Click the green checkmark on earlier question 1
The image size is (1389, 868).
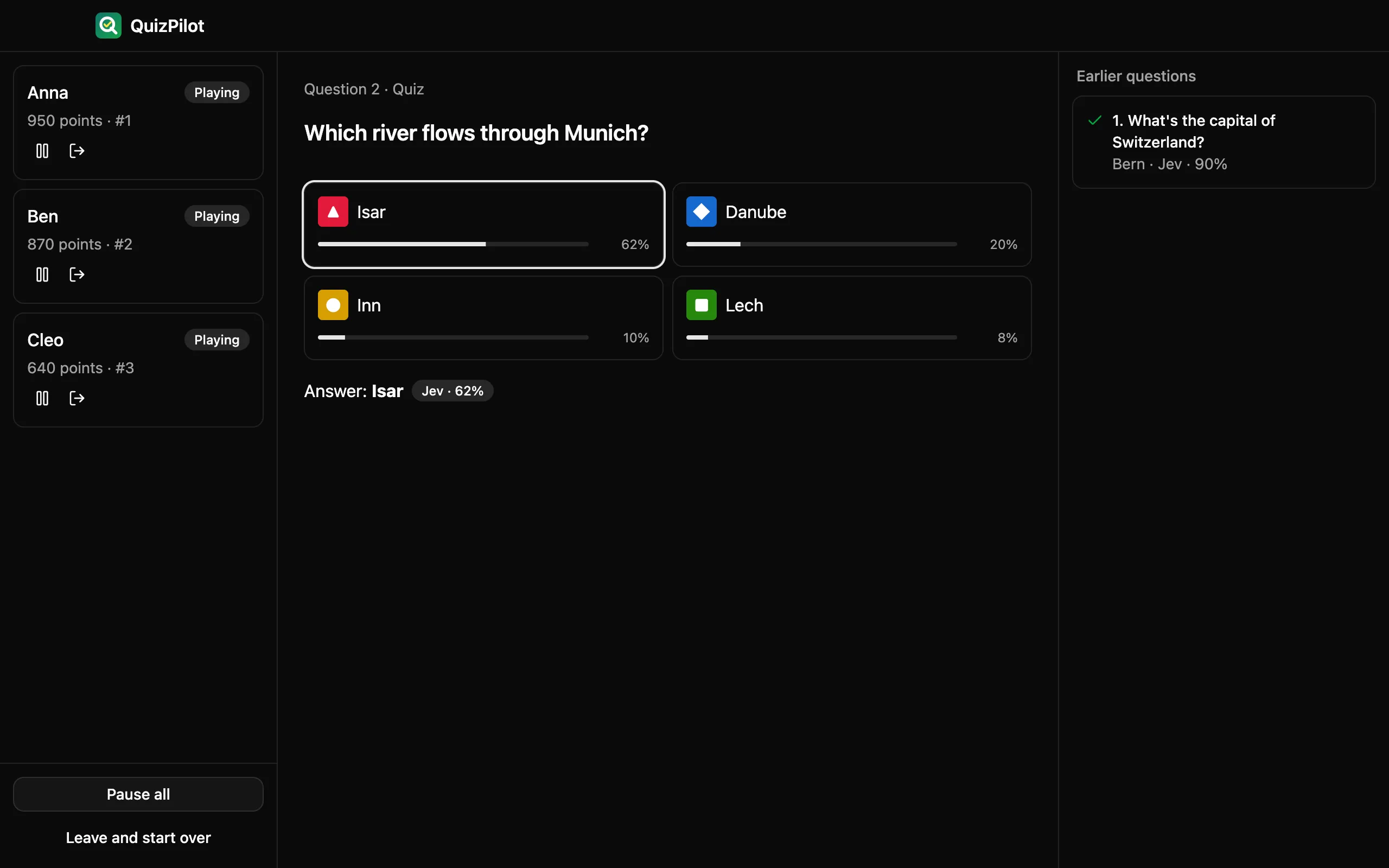pos(1094,120)
